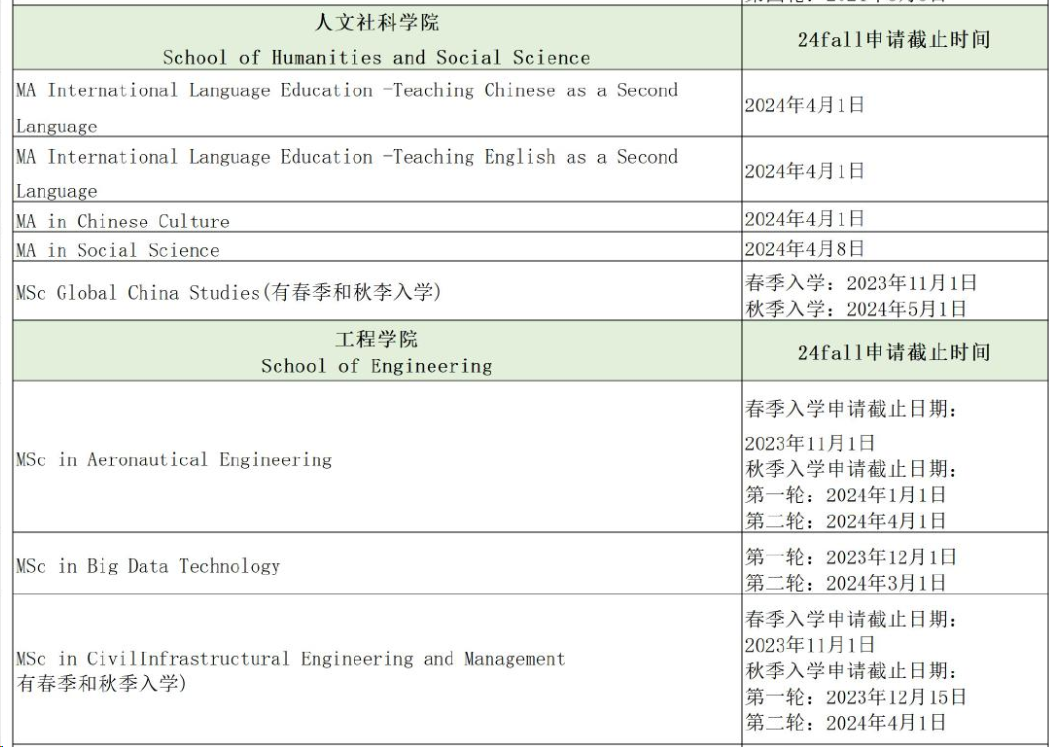Select the 工程学院 School of Engineering header

[x=376, y=352]
